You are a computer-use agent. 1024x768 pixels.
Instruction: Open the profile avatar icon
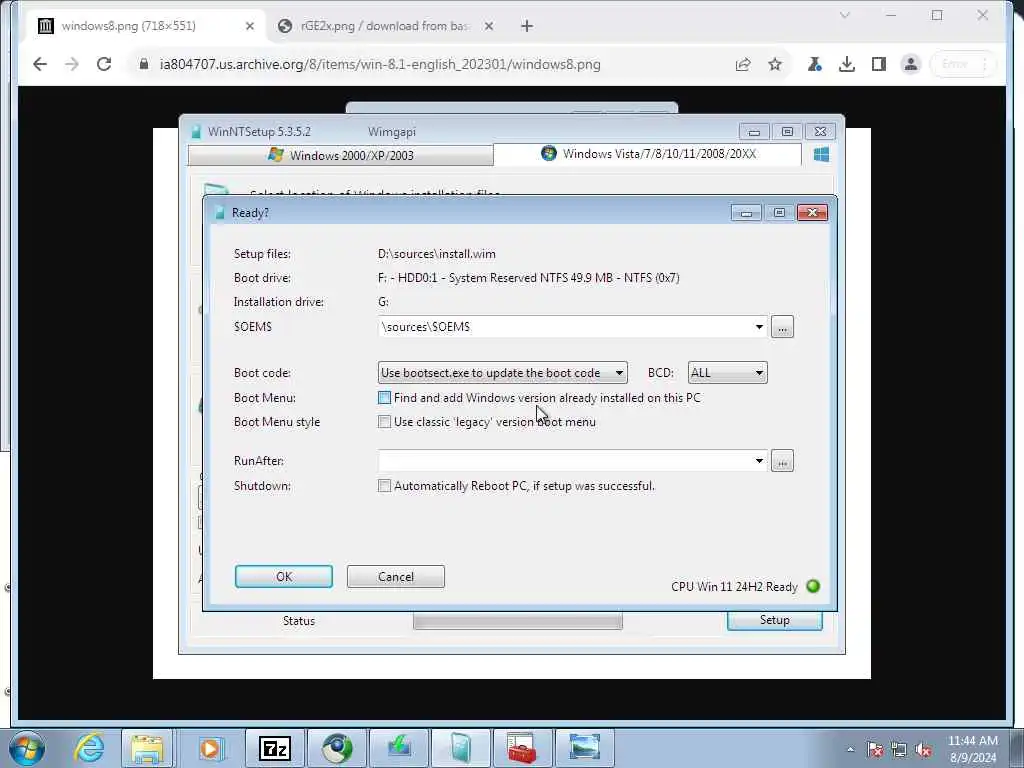pyautogui.click(x=910, y=64)
